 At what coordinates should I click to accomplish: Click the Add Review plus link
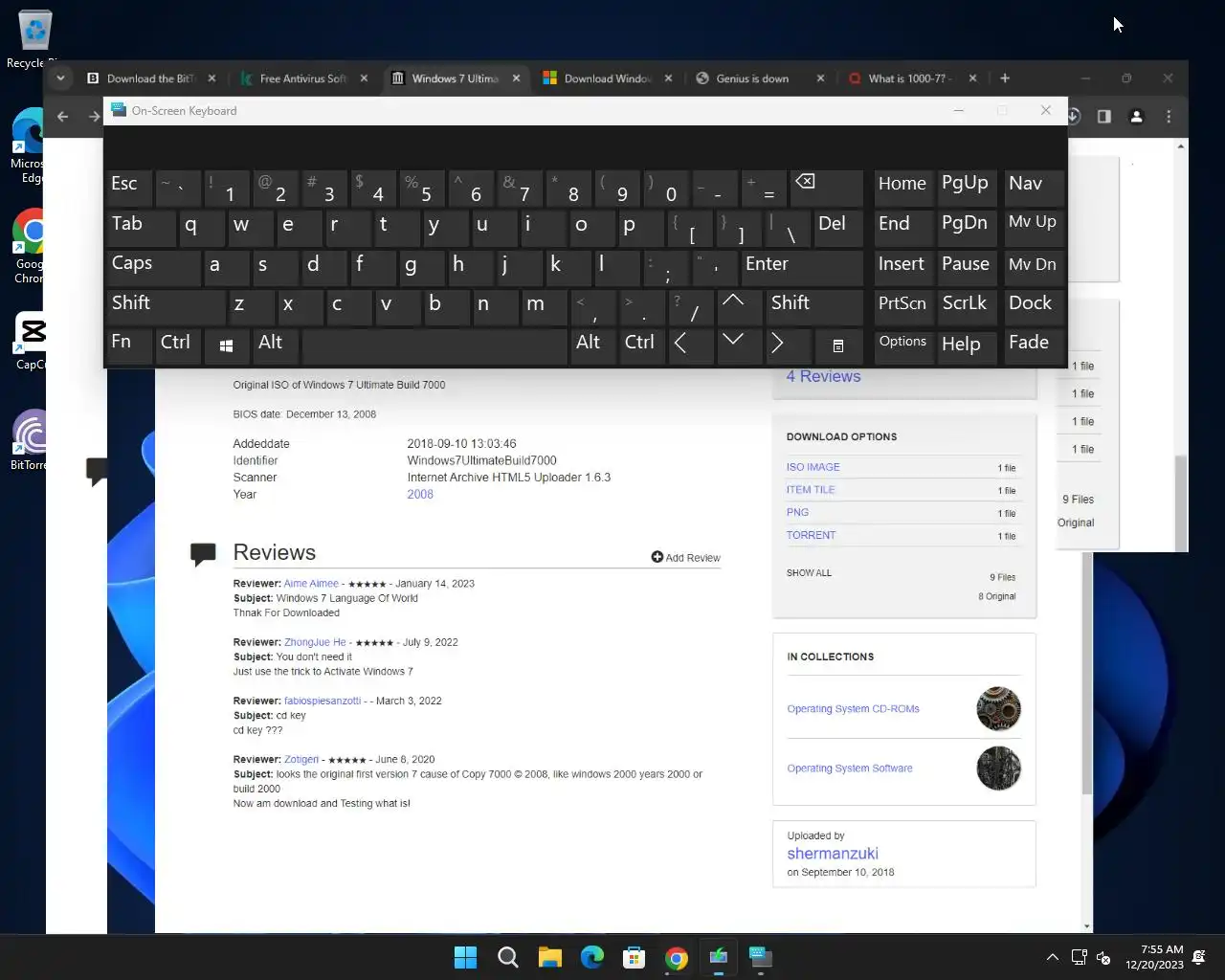pyautogui.click(x=685, y=557)
